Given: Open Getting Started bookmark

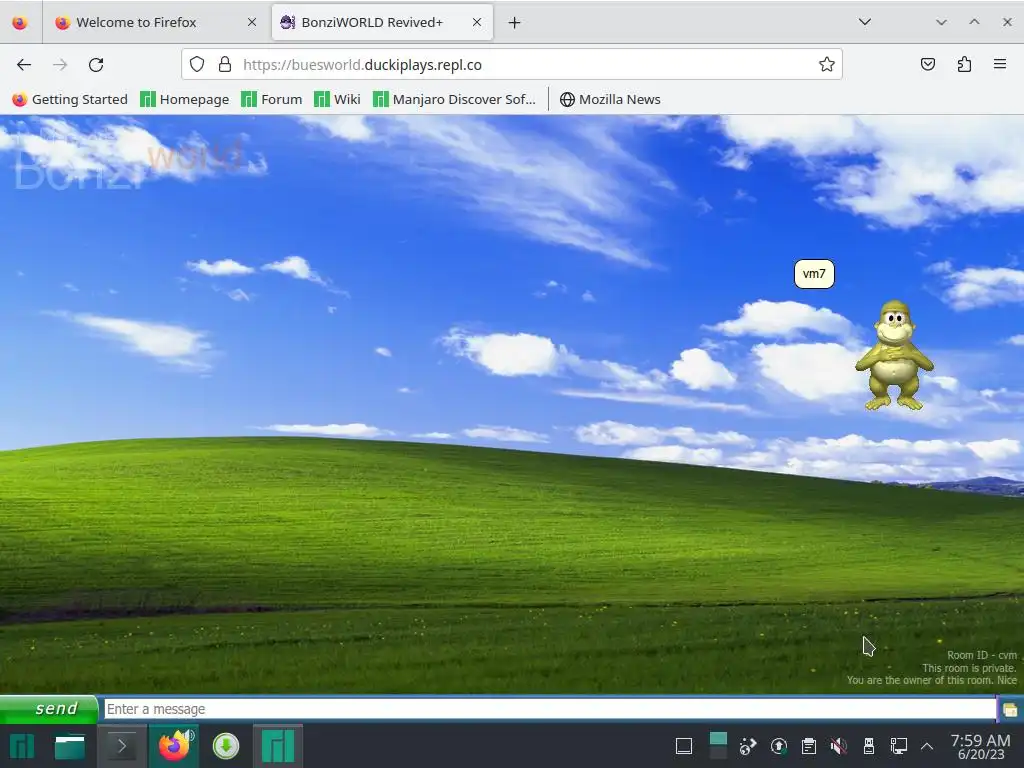Looking at the screenshot, I should 70,99.
